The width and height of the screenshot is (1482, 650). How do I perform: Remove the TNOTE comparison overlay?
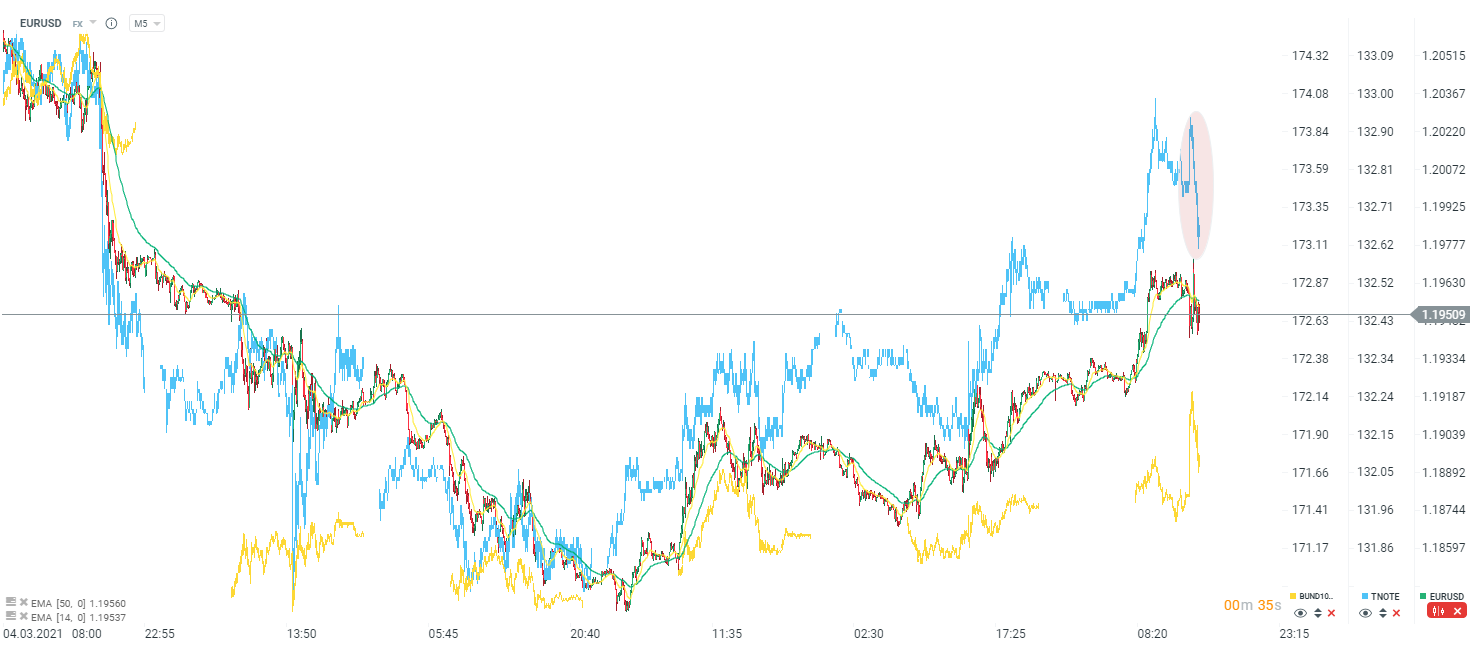[1396, 613]
